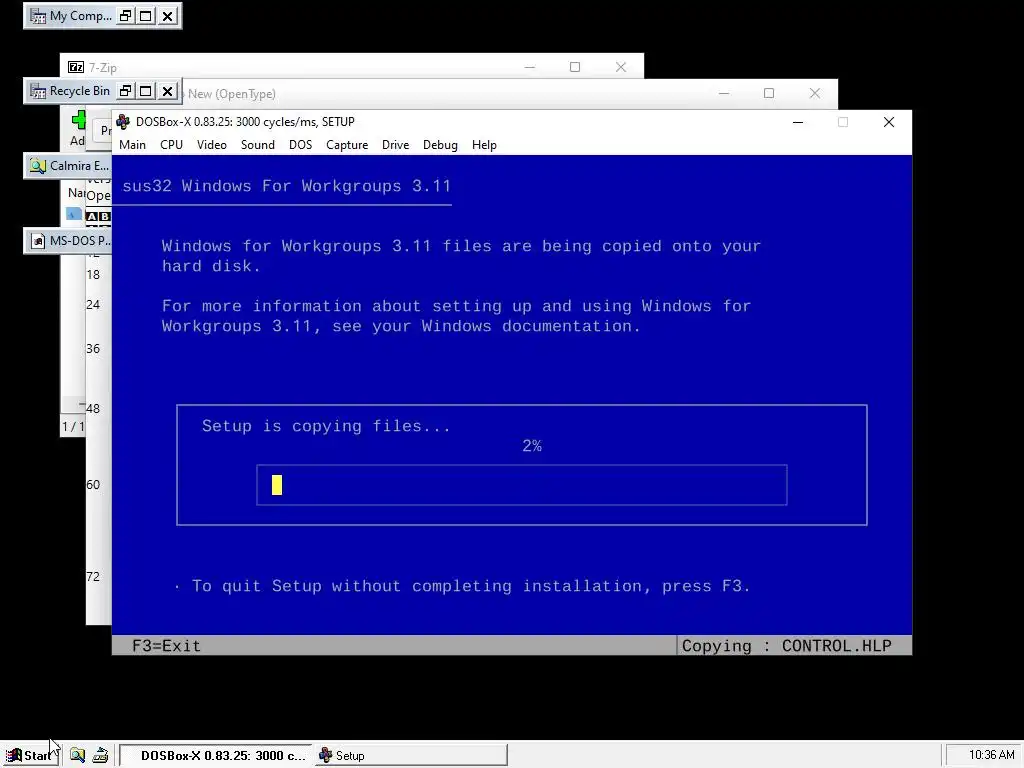Click the 72 font size label
Screen dimensions: 1024x768
pyautogui.click(x=93, y=577)
